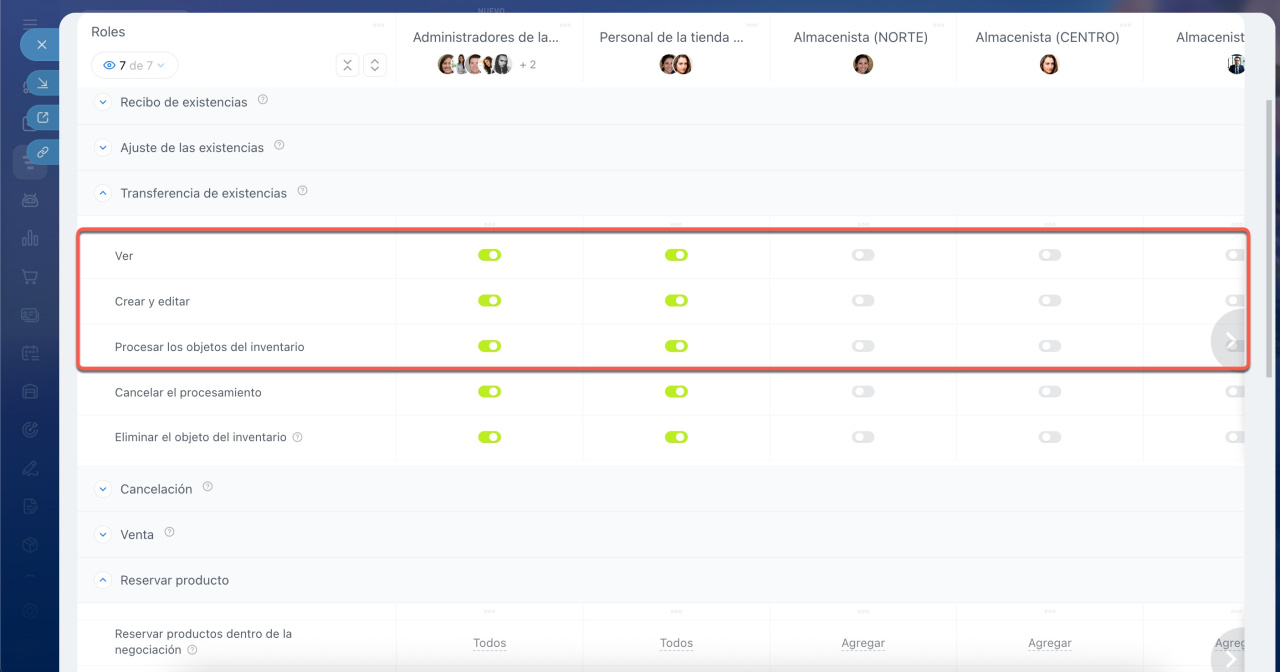Click the help icon beside Eliminar el objeto del inventario
The image size is (1280, 672).
(x=297, y=437)
